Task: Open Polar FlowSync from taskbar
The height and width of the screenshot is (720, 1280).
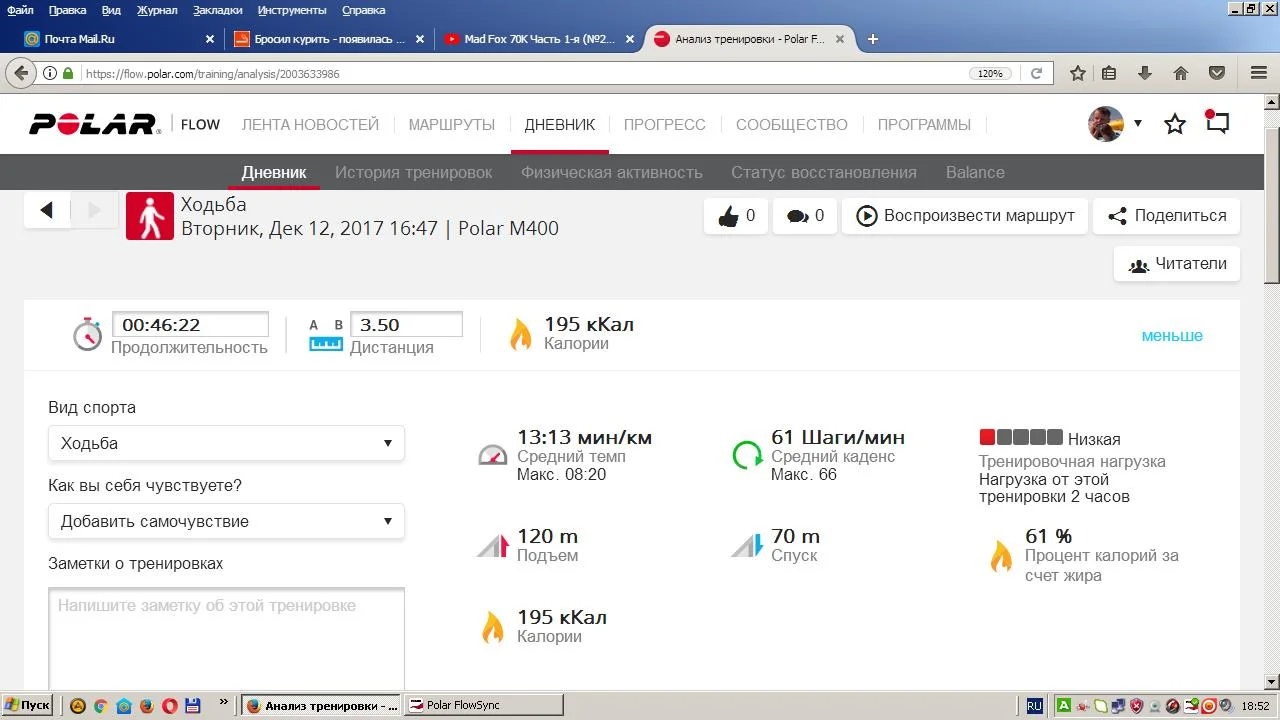Action: point(484,705)
